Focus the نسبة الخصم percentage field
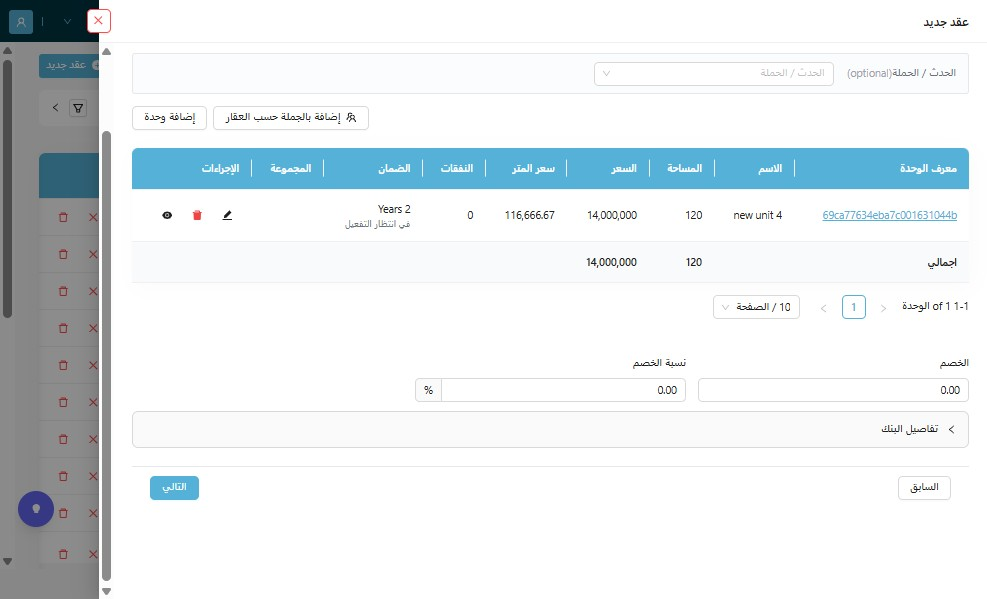The width and height of the screenshot is (987, 599). click(563, 390)
